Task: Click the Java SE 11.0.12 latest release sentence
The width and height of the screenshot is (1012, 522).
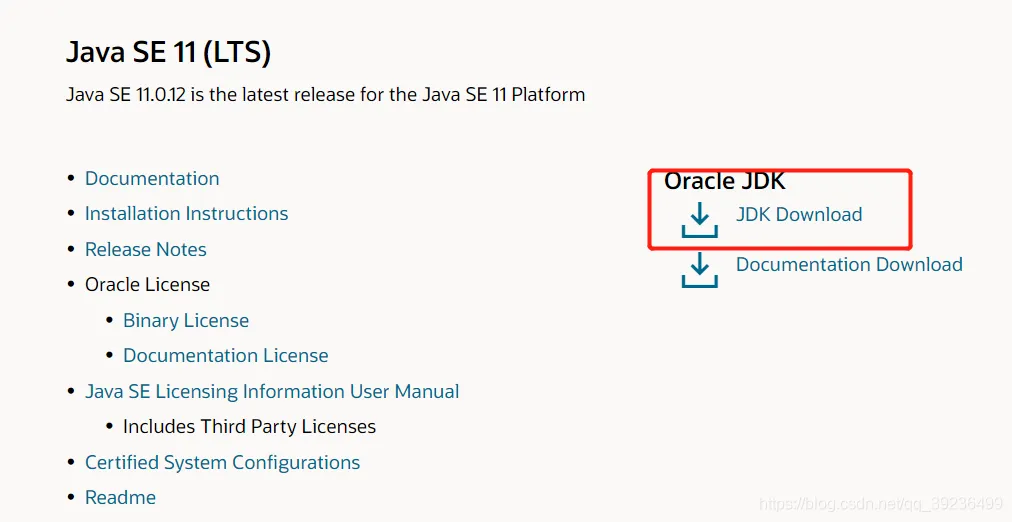Action: click(325, 95)
